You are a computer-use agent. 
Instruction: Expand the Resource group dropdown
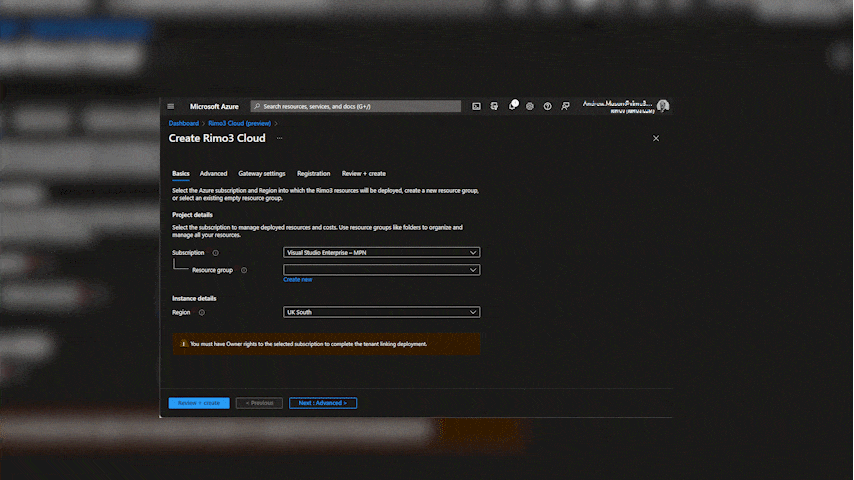(381, 270)
